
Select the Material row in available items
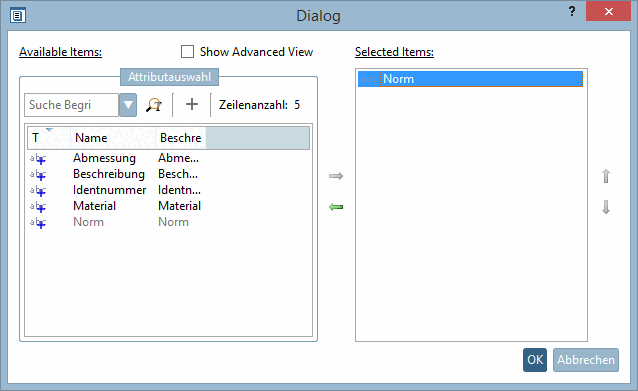168,206
